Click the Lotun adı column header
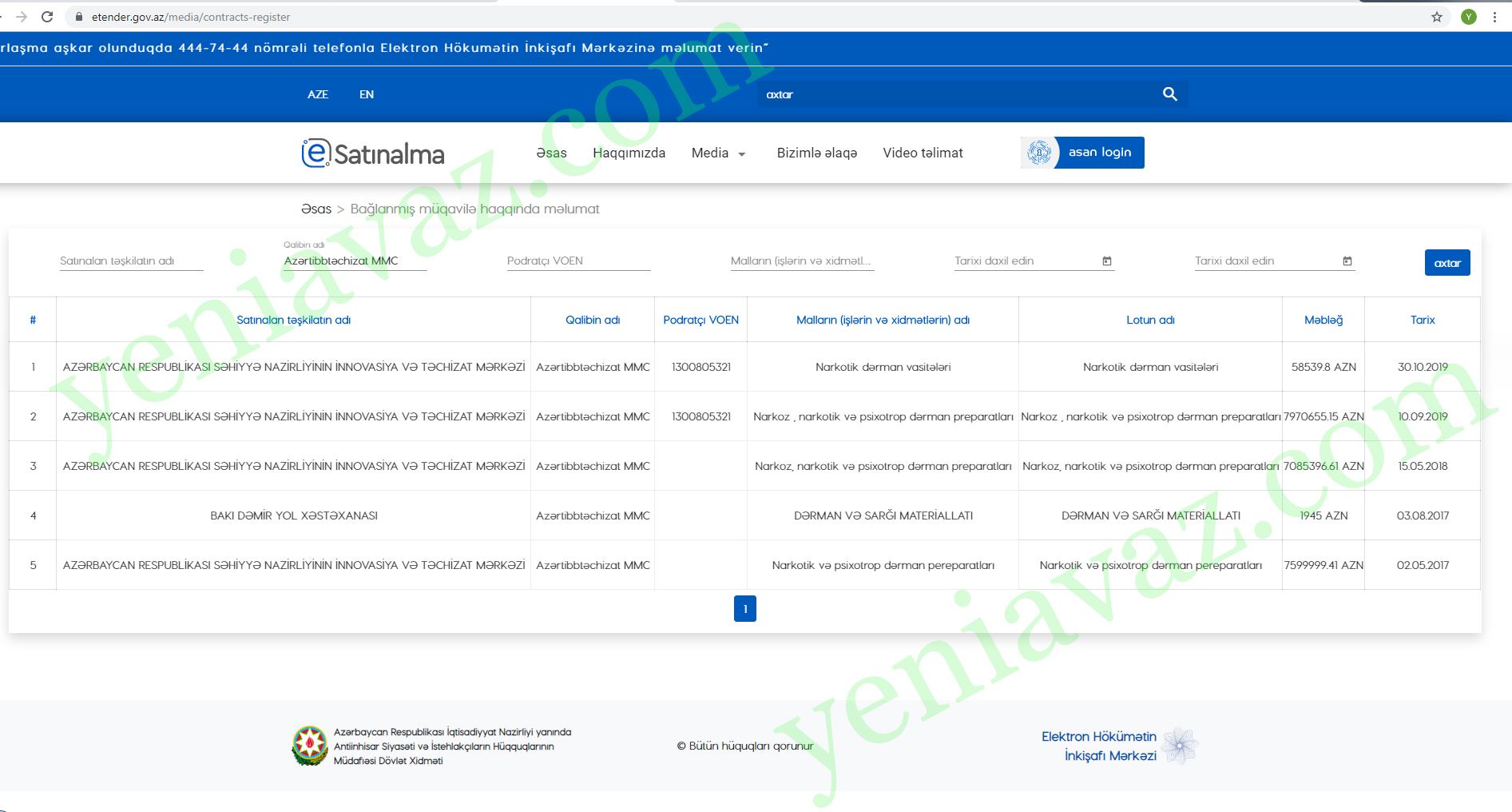Image resolution: width=1512 pixels, height=812 pixels. [1151, 320]
